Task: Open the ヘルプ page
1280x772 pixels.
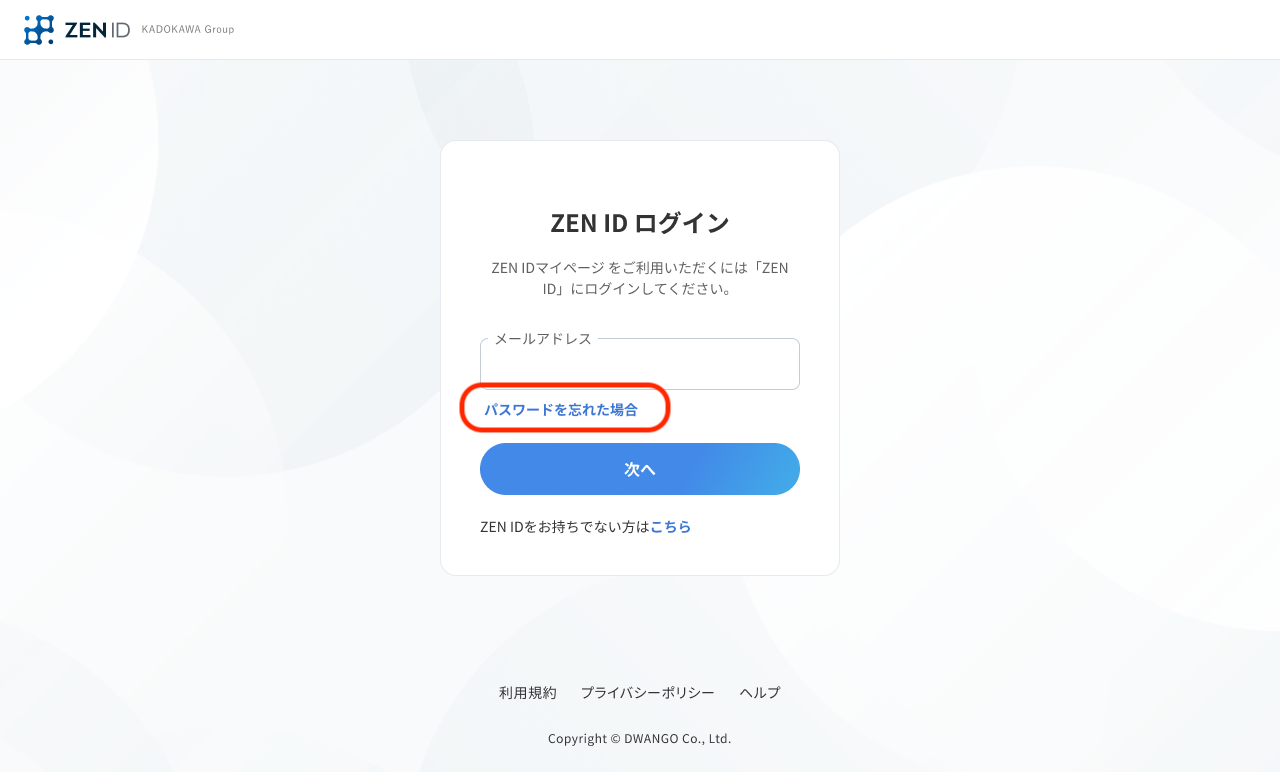Action: click(x=760, y=692)
